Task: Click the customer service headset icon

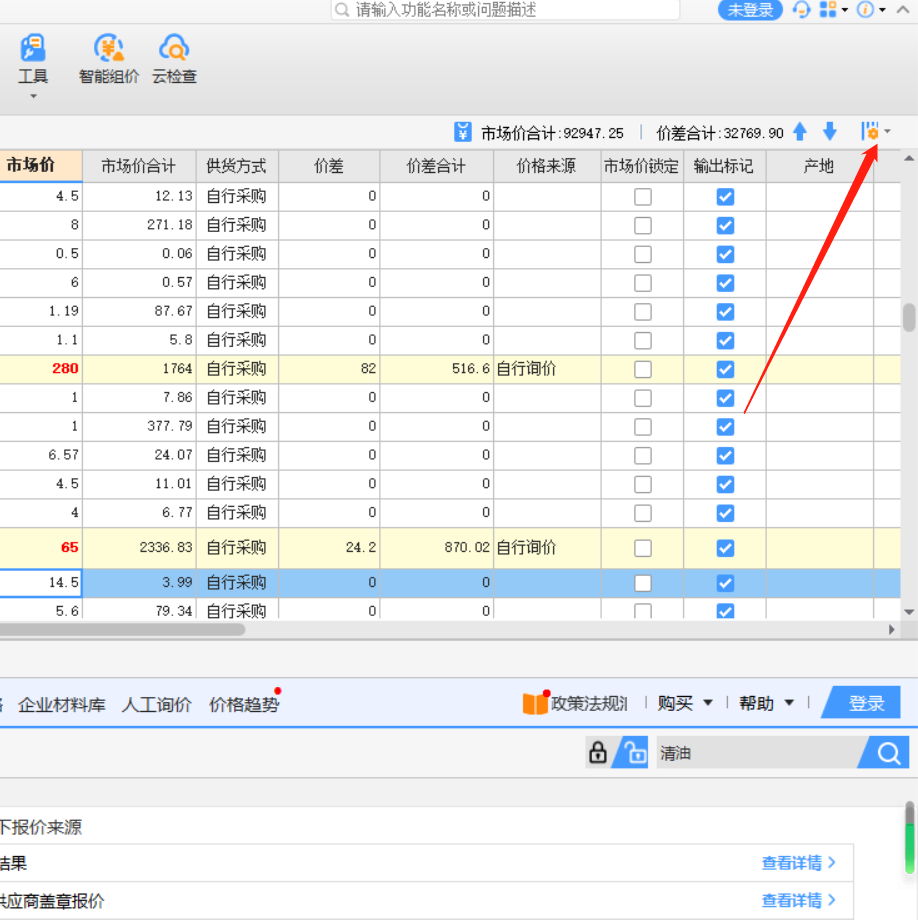Action: click(801, 9)
